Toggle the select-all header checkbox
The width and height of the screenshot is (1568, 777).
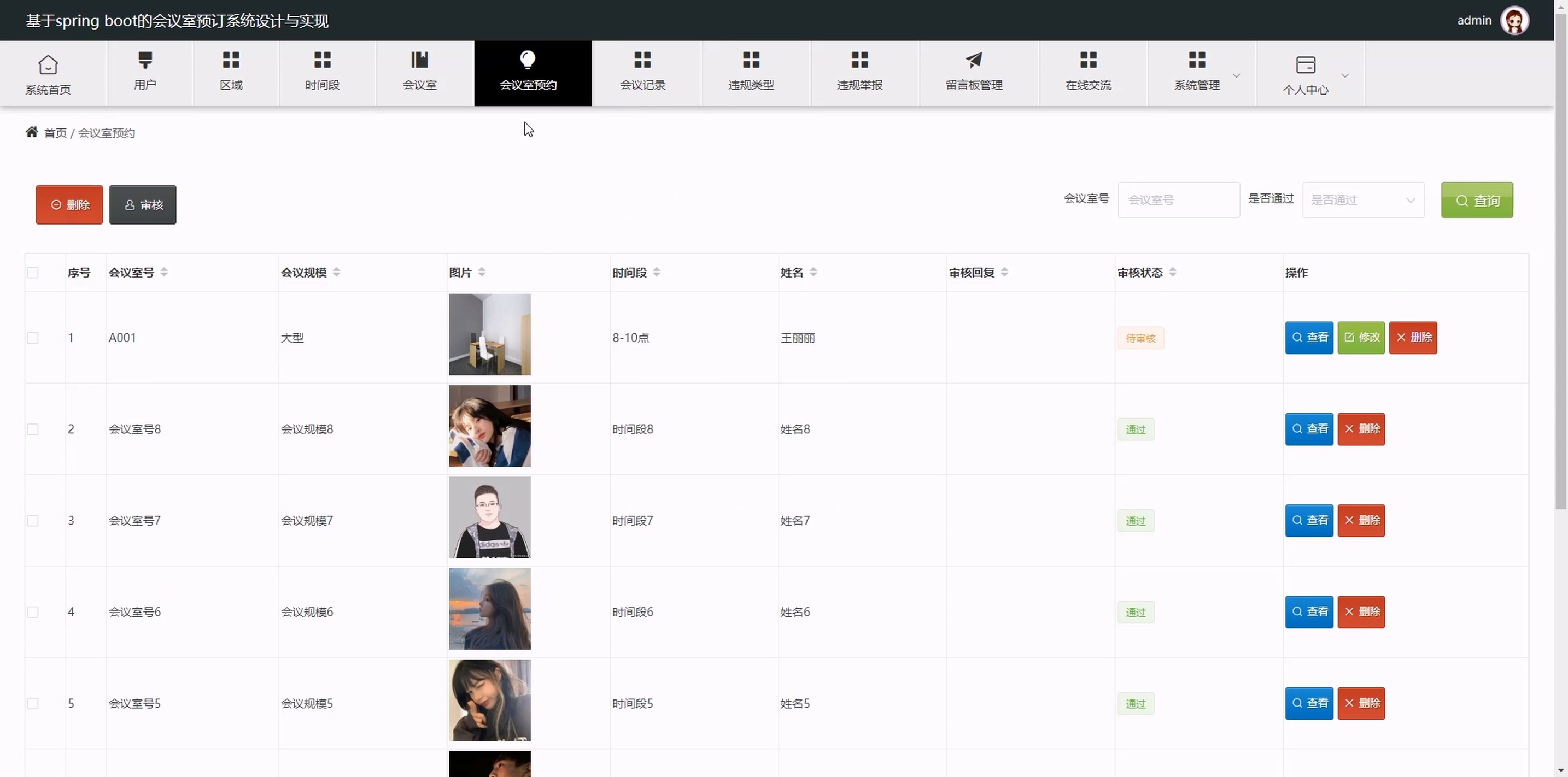(33, 272)
